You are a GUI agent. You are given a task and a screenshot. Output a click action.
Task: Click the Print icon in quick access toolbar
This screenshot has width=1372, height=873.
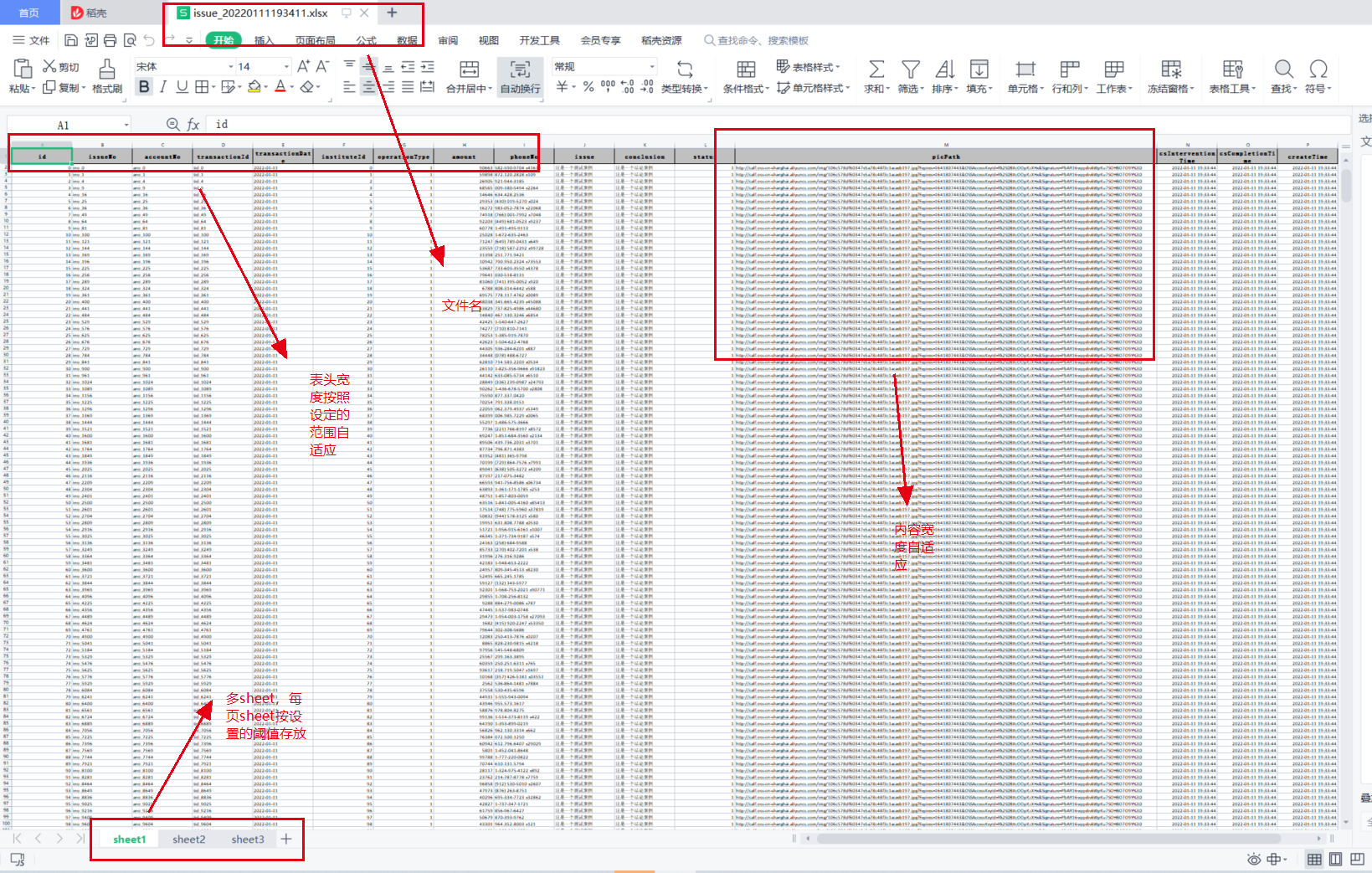point(110,40)
